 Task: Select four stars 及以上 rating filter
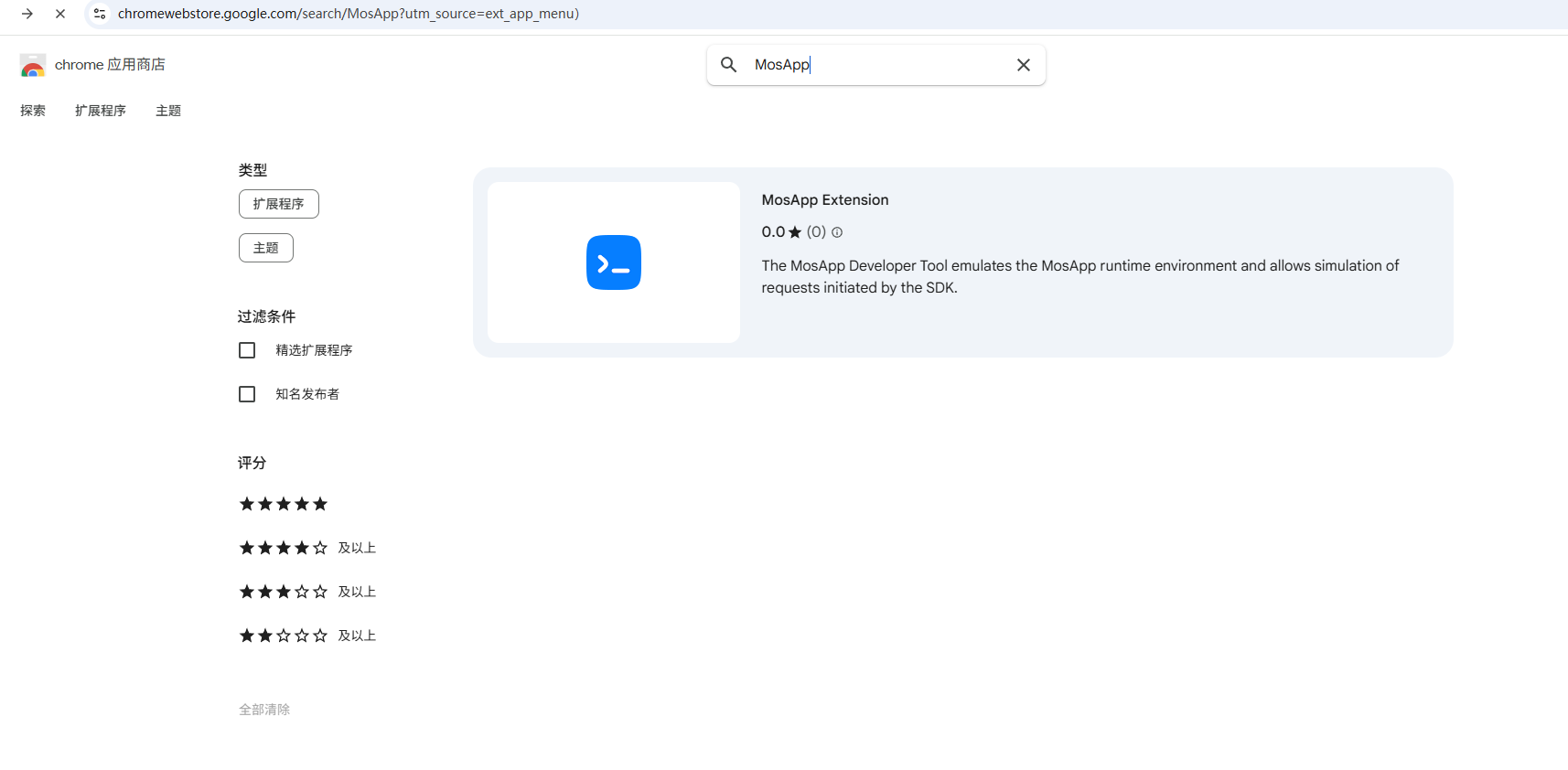(307, 548)
